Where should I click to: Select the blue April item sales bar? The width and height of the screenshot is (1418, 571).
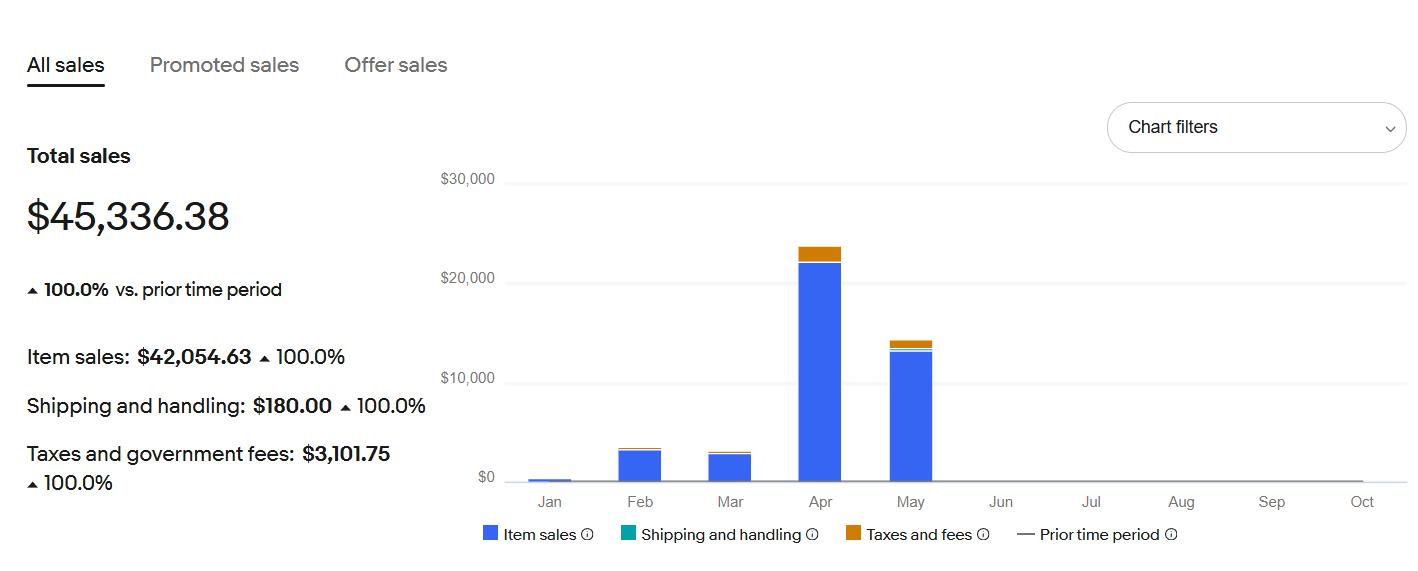[x=819, y=370]
